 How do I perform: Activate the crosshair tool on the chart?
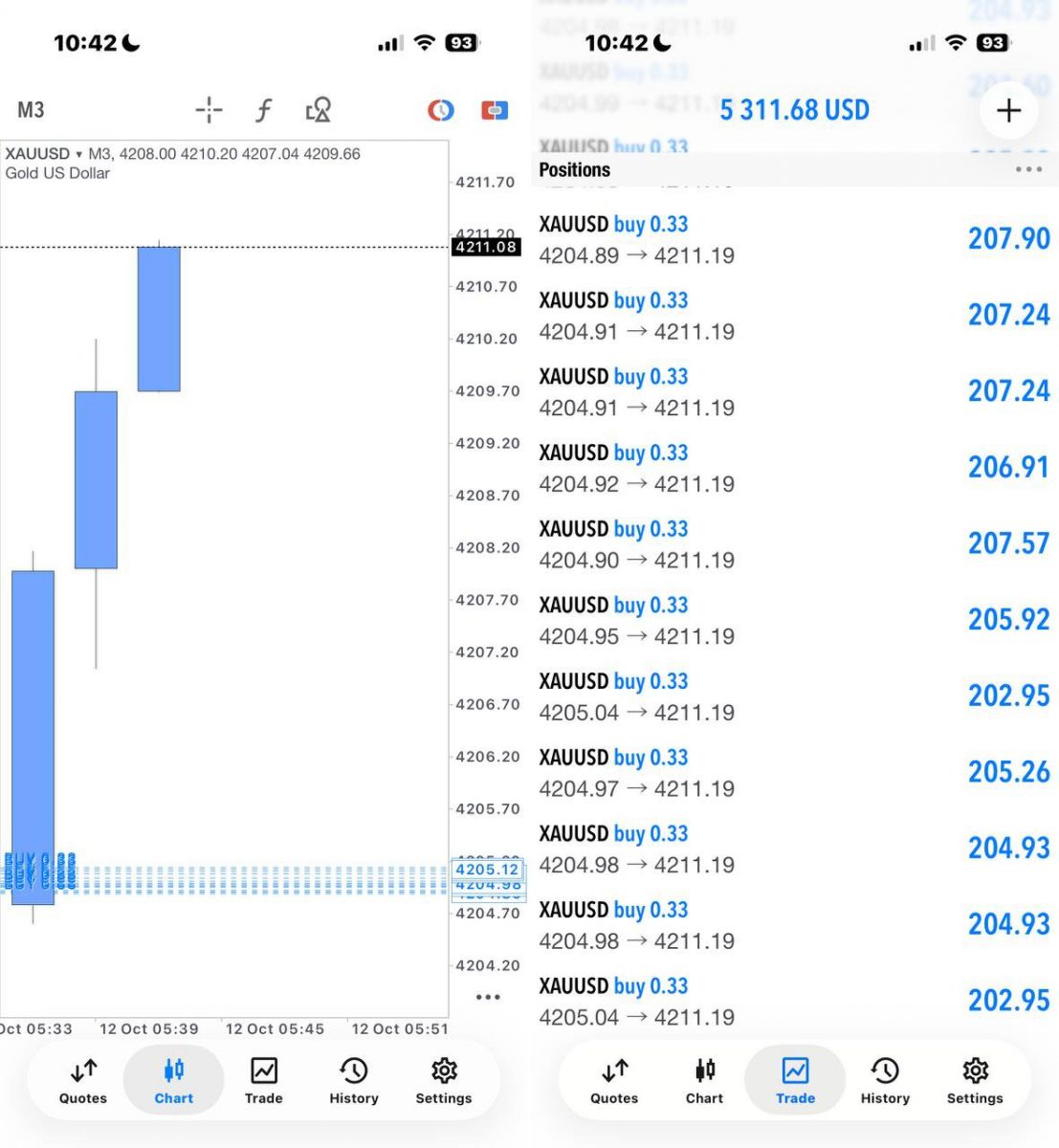pos(209,110)
